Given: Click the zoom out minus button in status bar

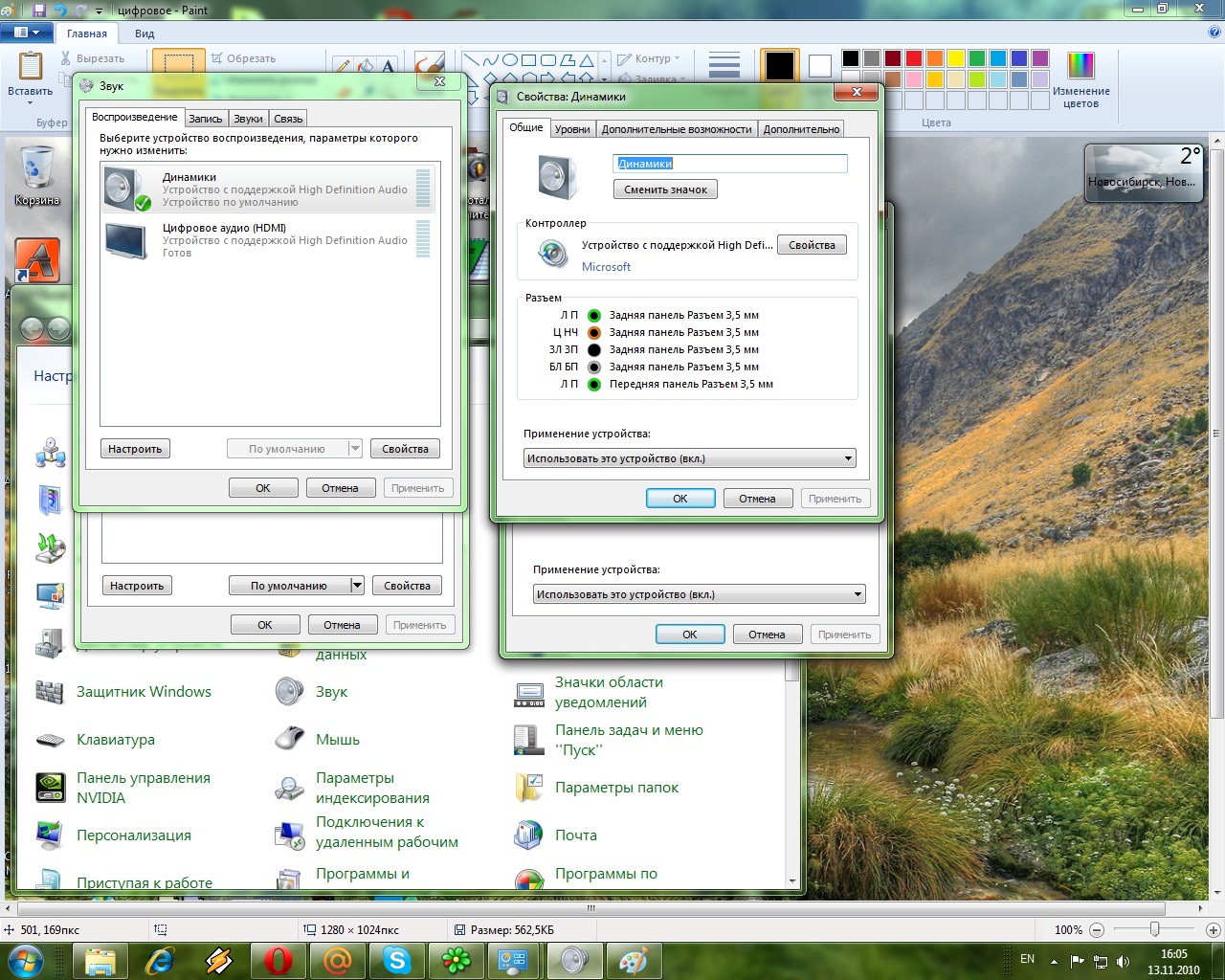Looking at the screenshot, I should point(1097,930).
